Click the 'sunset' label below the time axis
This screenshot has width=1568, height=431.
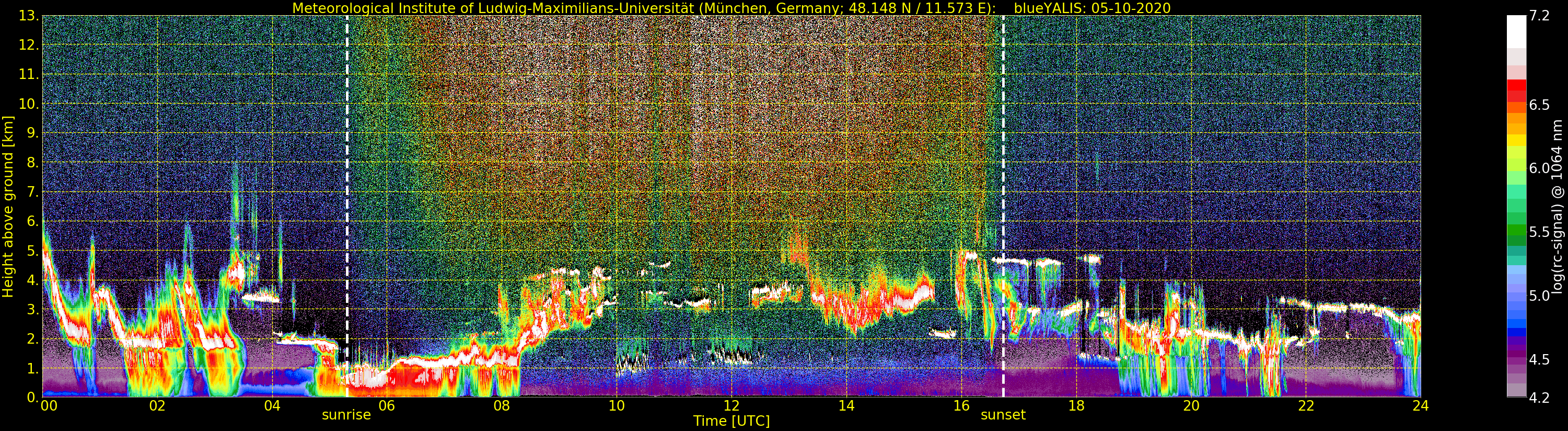tap(1003, 415)
